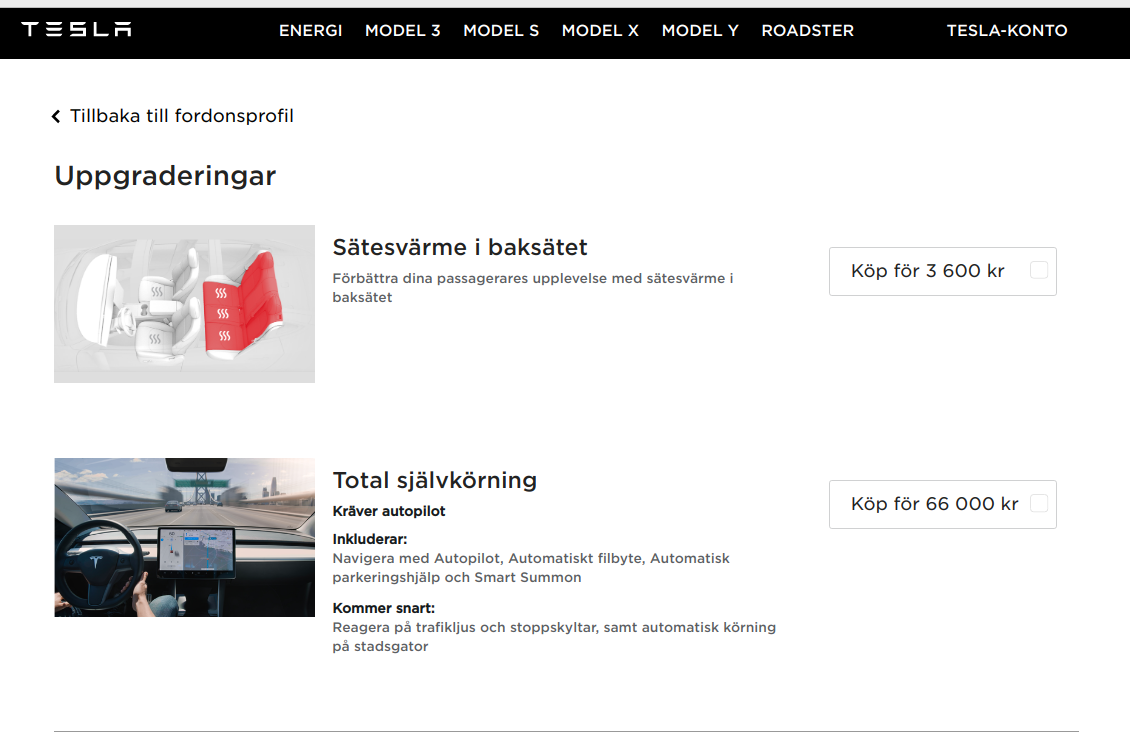Click the Total självkörning heading
Screen dimensions: 1130x743
tap(435, 480)
